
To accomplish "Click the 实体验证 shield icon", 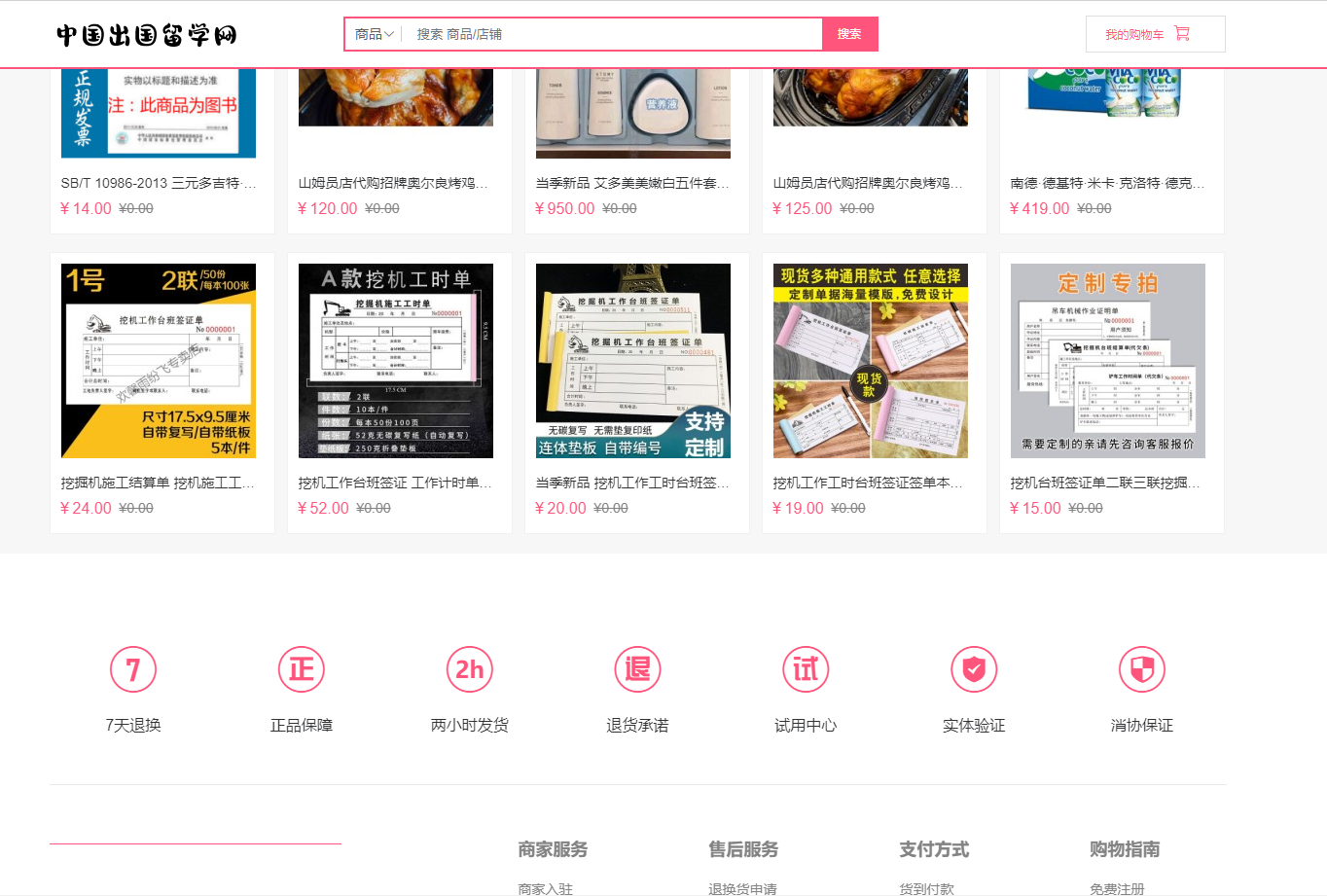I will point(974,669).
